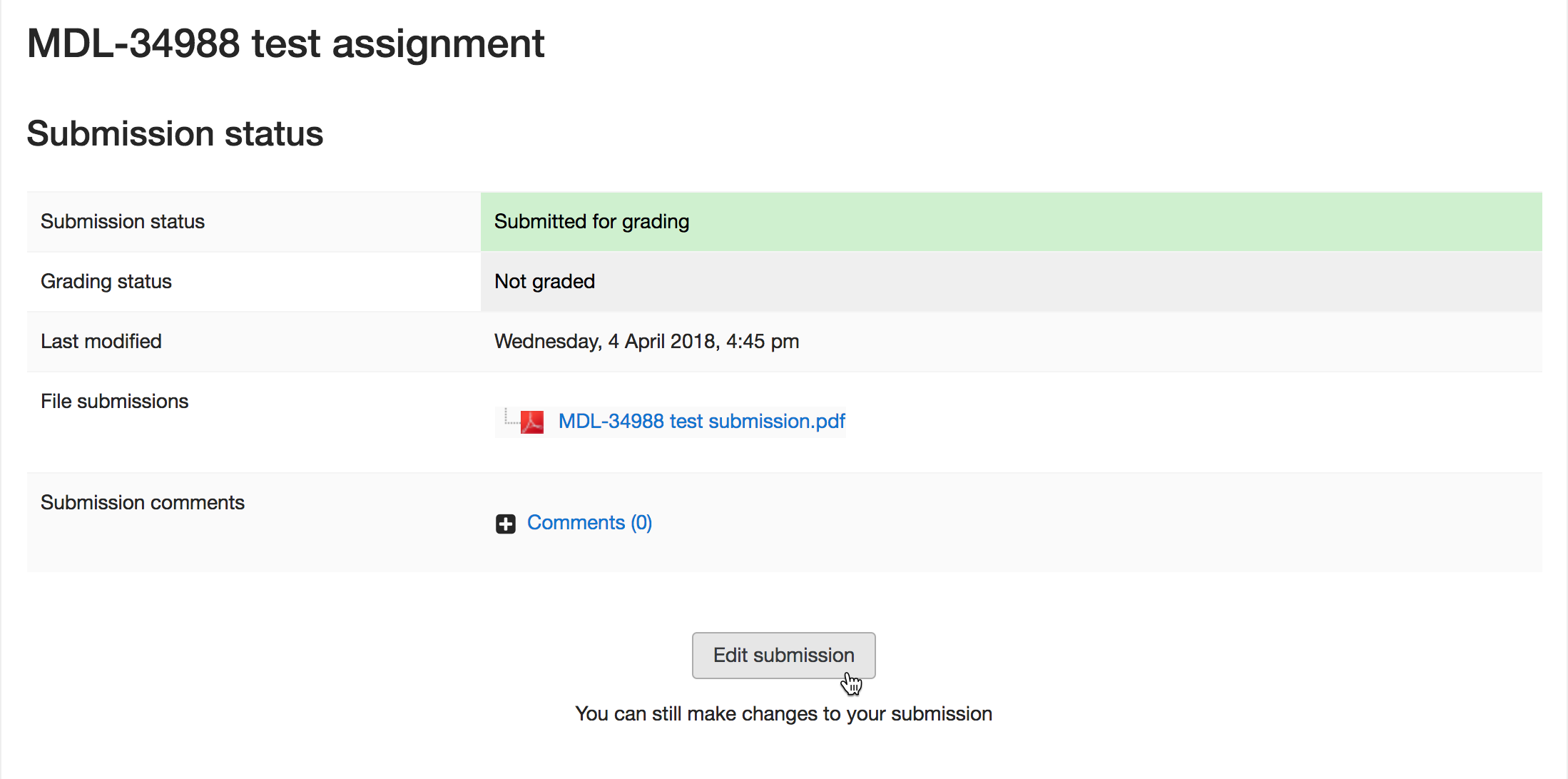Click the blank area of comments row
The image size is (1568, 779).
pyautogui.click(x=1070, y=523)
